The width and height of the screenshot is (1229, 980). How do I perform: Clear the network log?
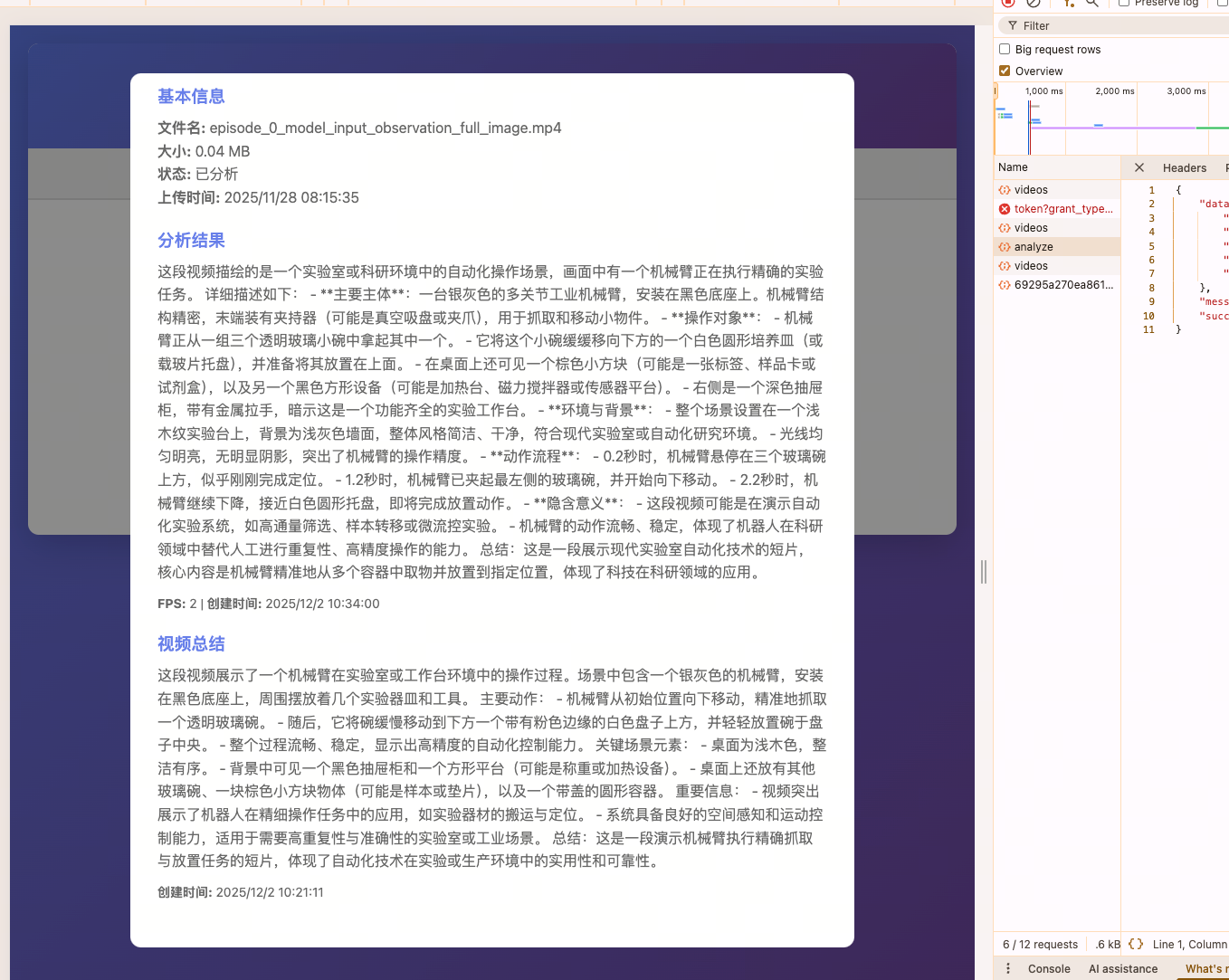pos(1034,3)
